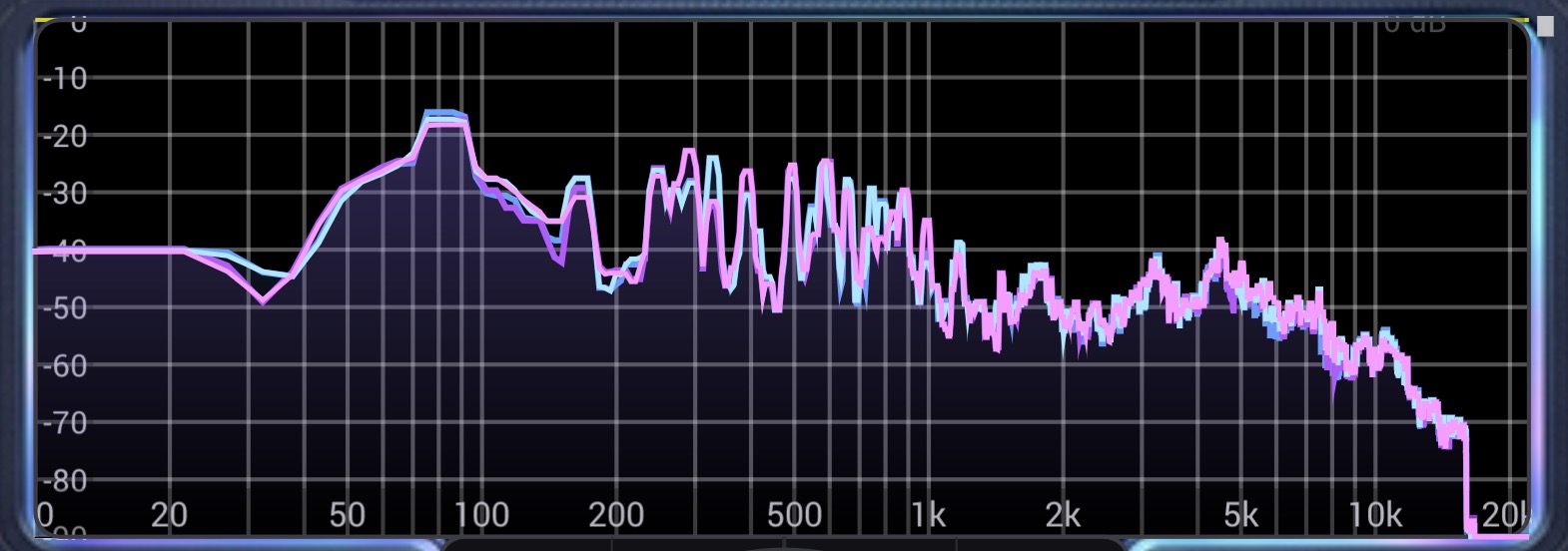Click the -70 dB level label
The height and width of the screenshot is (551, 1568).
(x=64, y=423)
